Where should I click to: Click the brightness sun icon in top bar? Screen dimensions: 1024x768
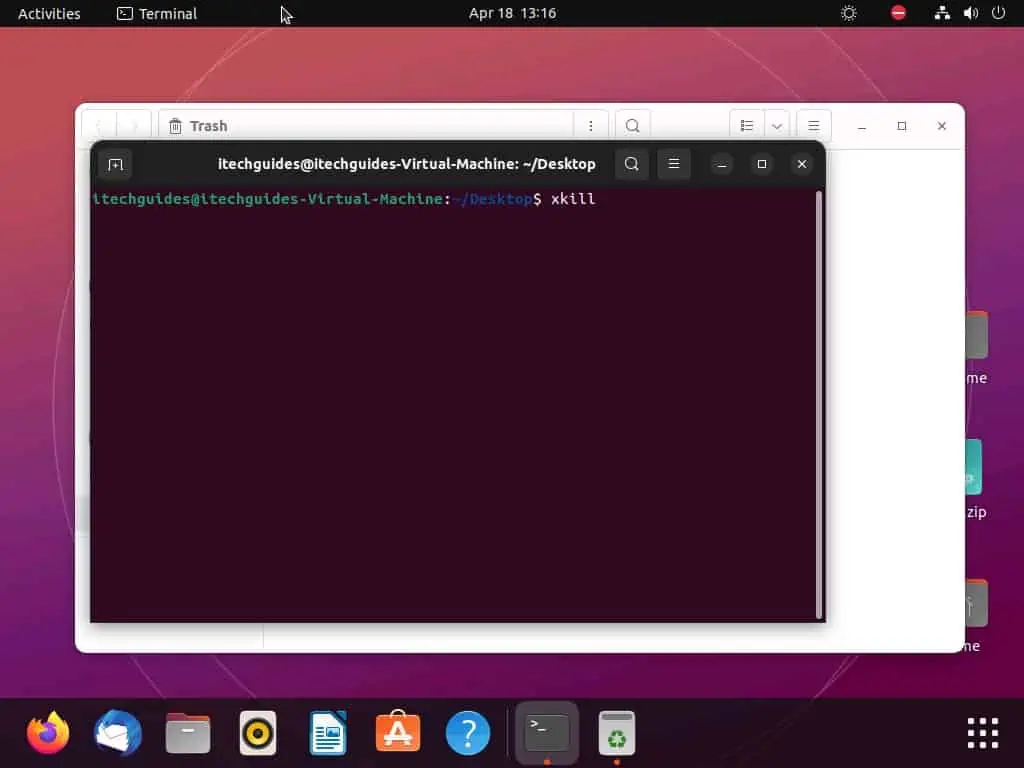tap(848, 13)
